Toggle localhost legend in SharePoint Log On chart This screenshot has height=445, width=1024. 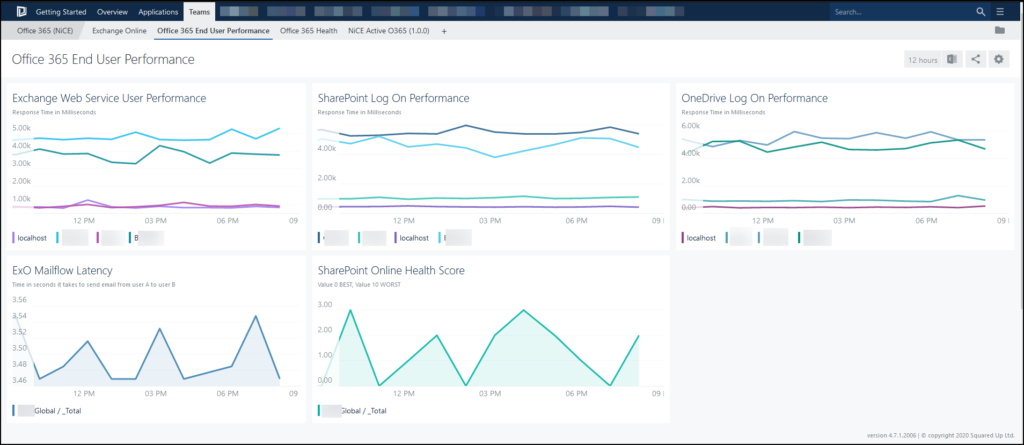[411, 238]
